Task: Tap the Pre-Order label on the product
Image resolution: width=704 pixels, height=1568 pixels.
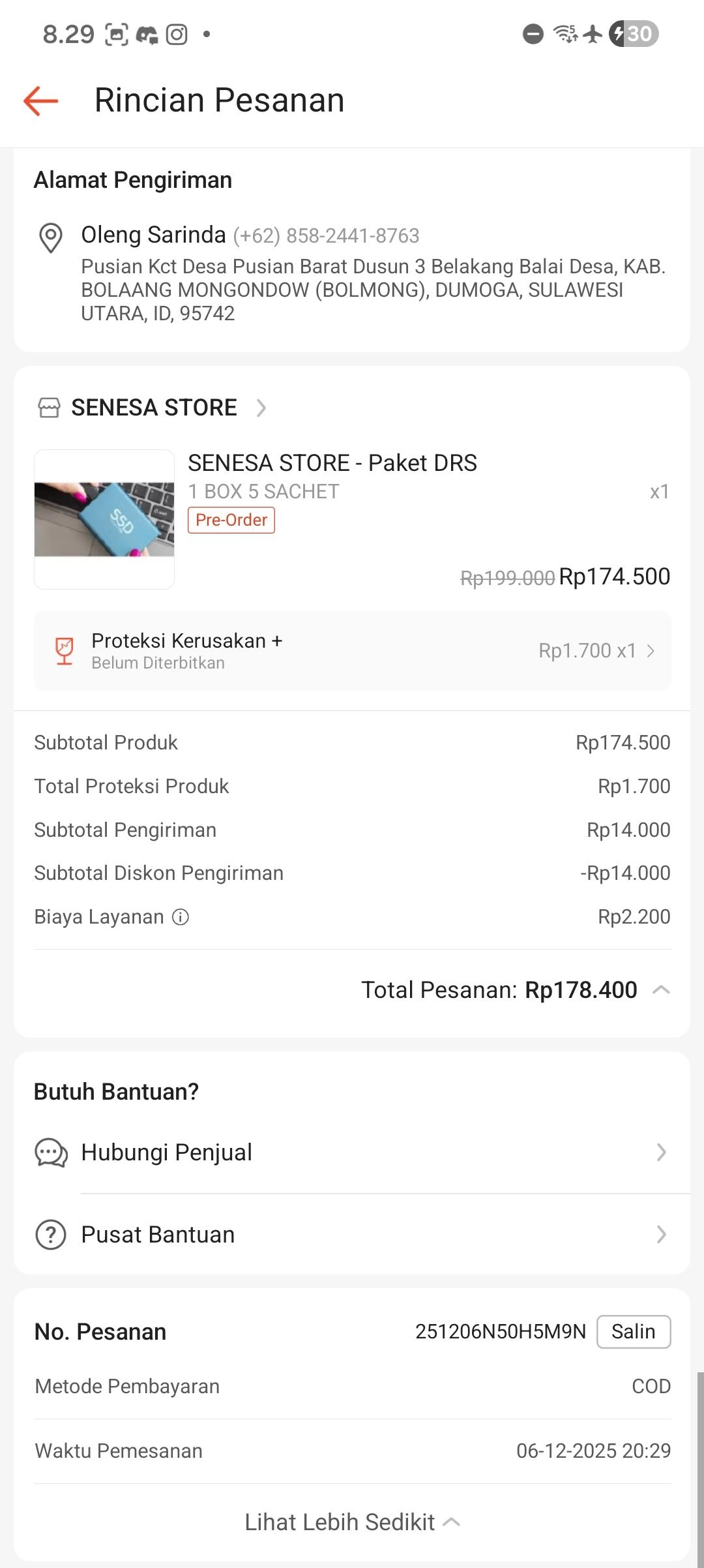Action: click(231, 520)
